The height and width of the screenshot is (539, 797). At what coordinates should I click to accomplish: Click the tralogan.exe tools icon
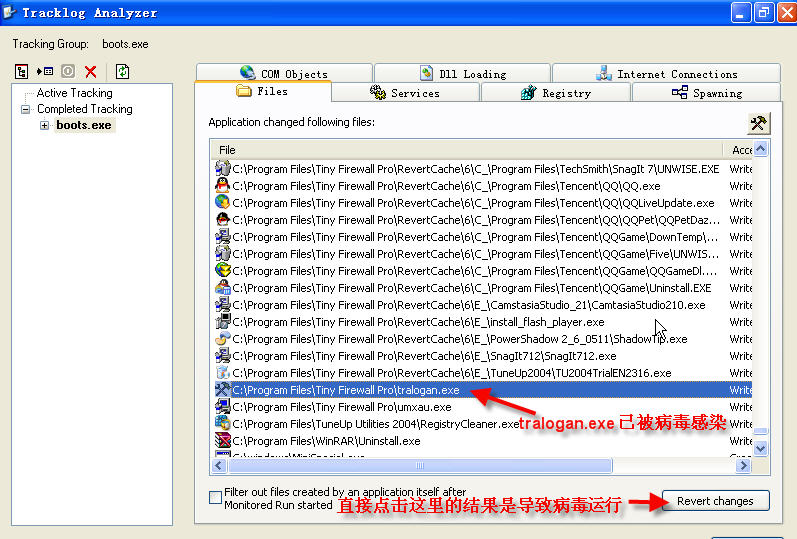(x=223, y=390)
